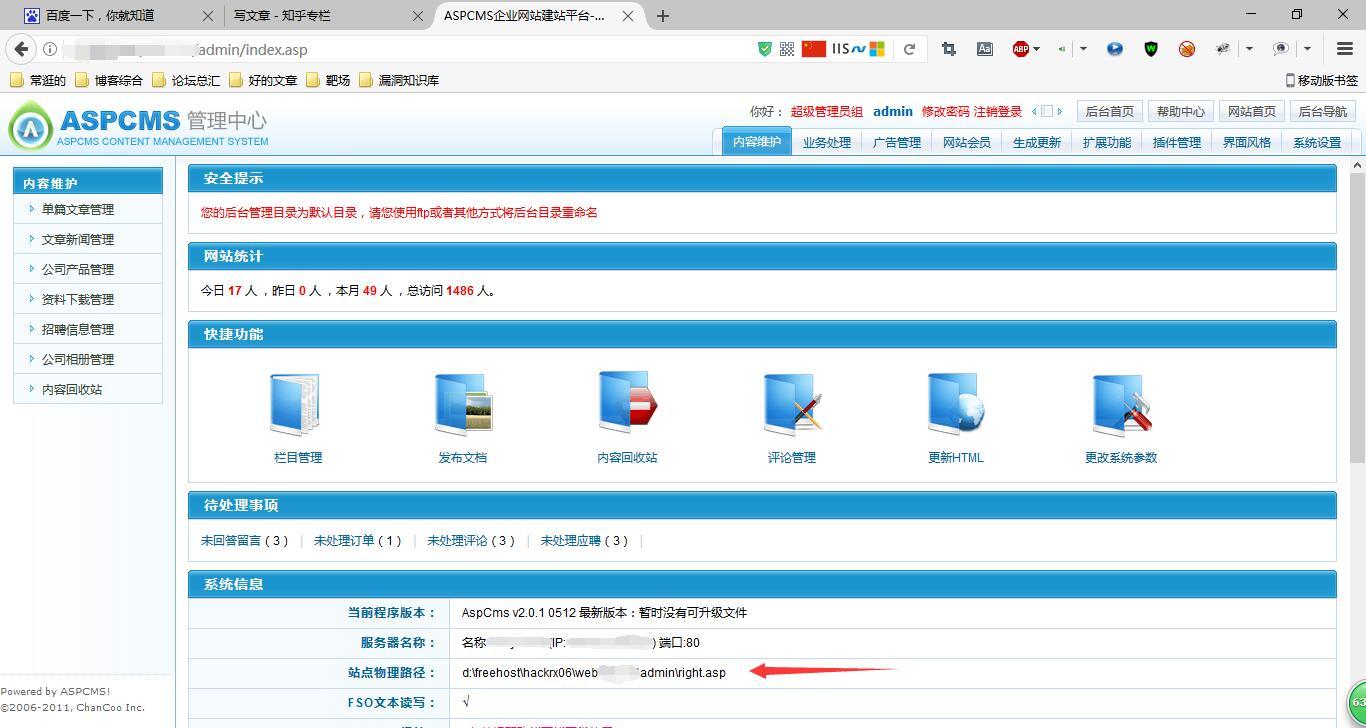The width and height of the screenshot is (1366, 728).
Task: Open the 界面风格 main tab
Action: click(1247, 142)
